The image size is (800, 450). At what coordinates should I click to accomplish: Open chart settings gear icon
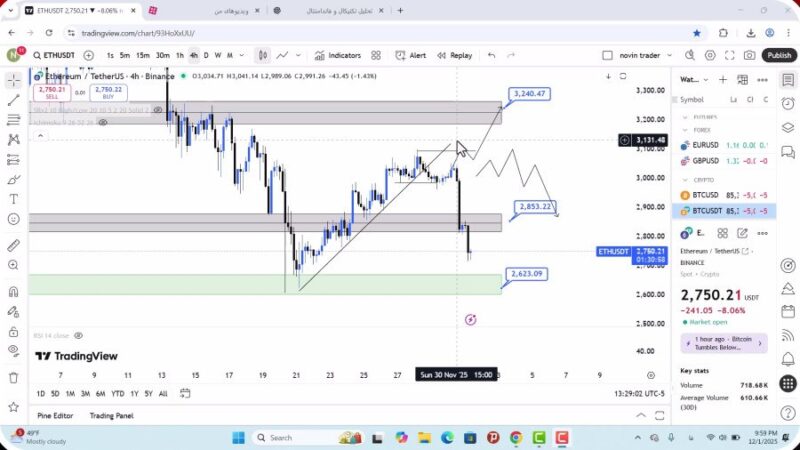(x=710, y=56)
